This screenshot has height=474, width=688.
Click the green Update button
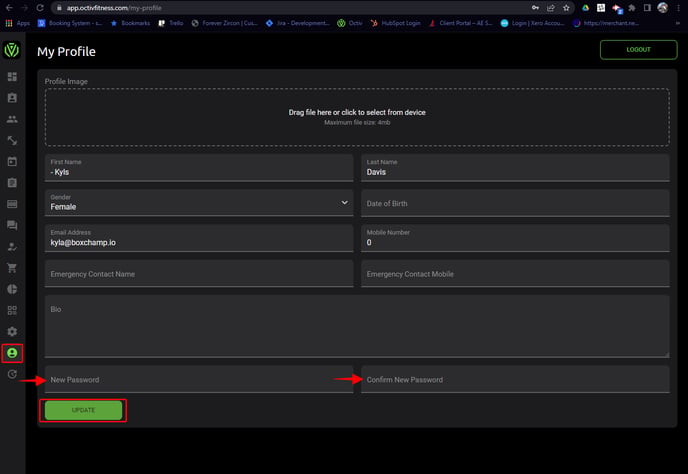coord(83,410)
